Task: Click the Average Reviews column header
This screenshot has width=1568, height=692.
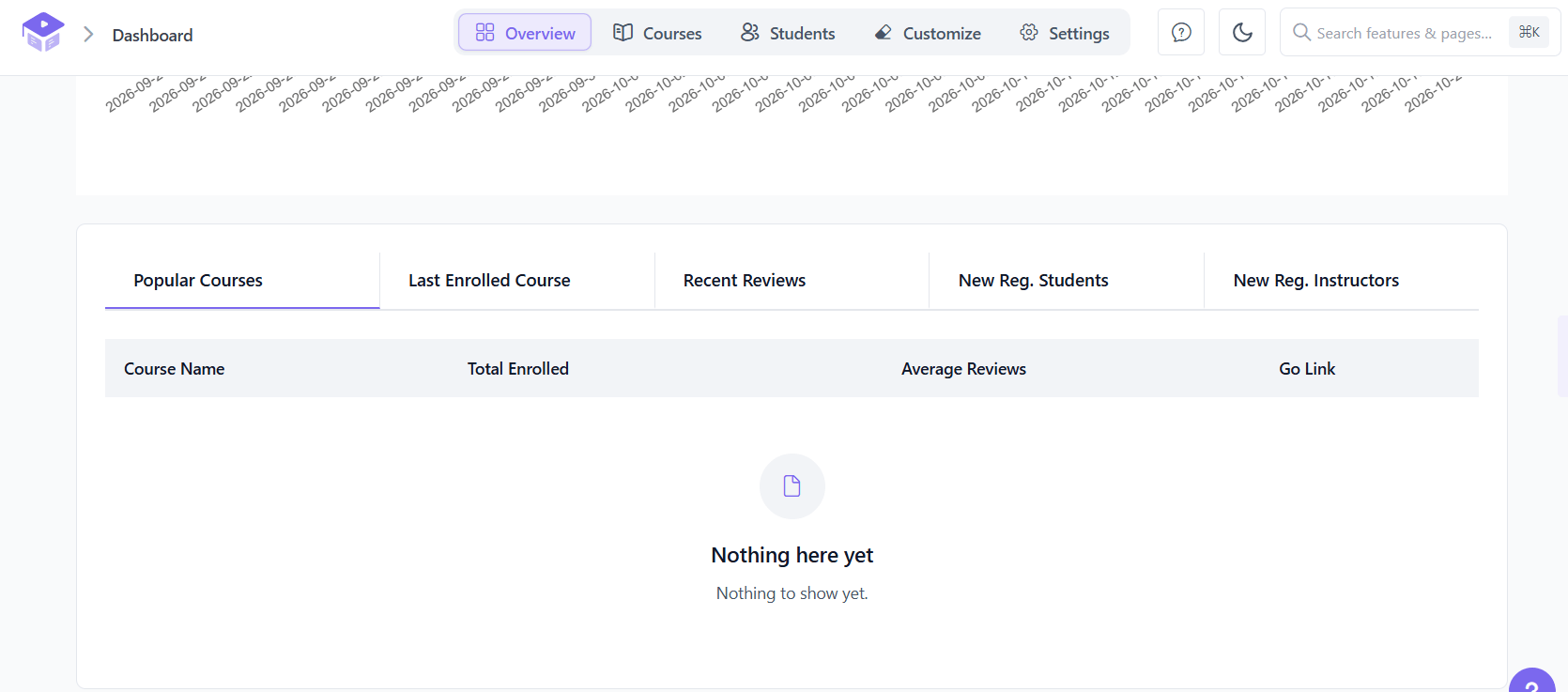Action: coord(963,369)
